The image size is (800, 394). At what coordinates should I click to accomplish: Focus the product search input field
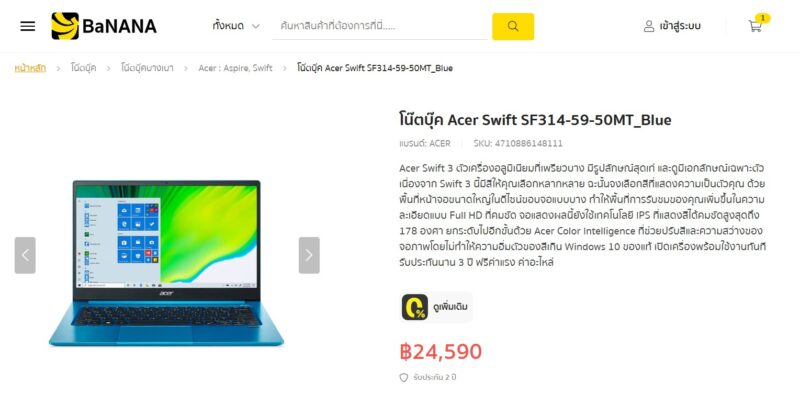(x=380, y=26)
